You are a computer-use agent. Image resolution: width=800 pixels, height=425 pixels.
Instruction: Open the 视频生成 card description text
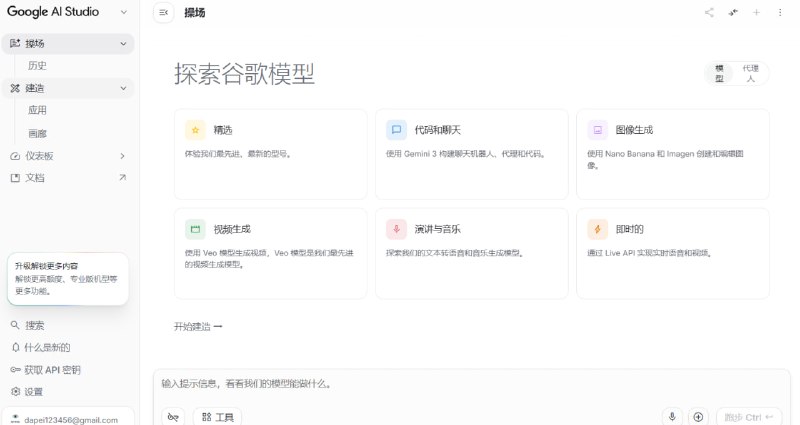coord(269,259)
